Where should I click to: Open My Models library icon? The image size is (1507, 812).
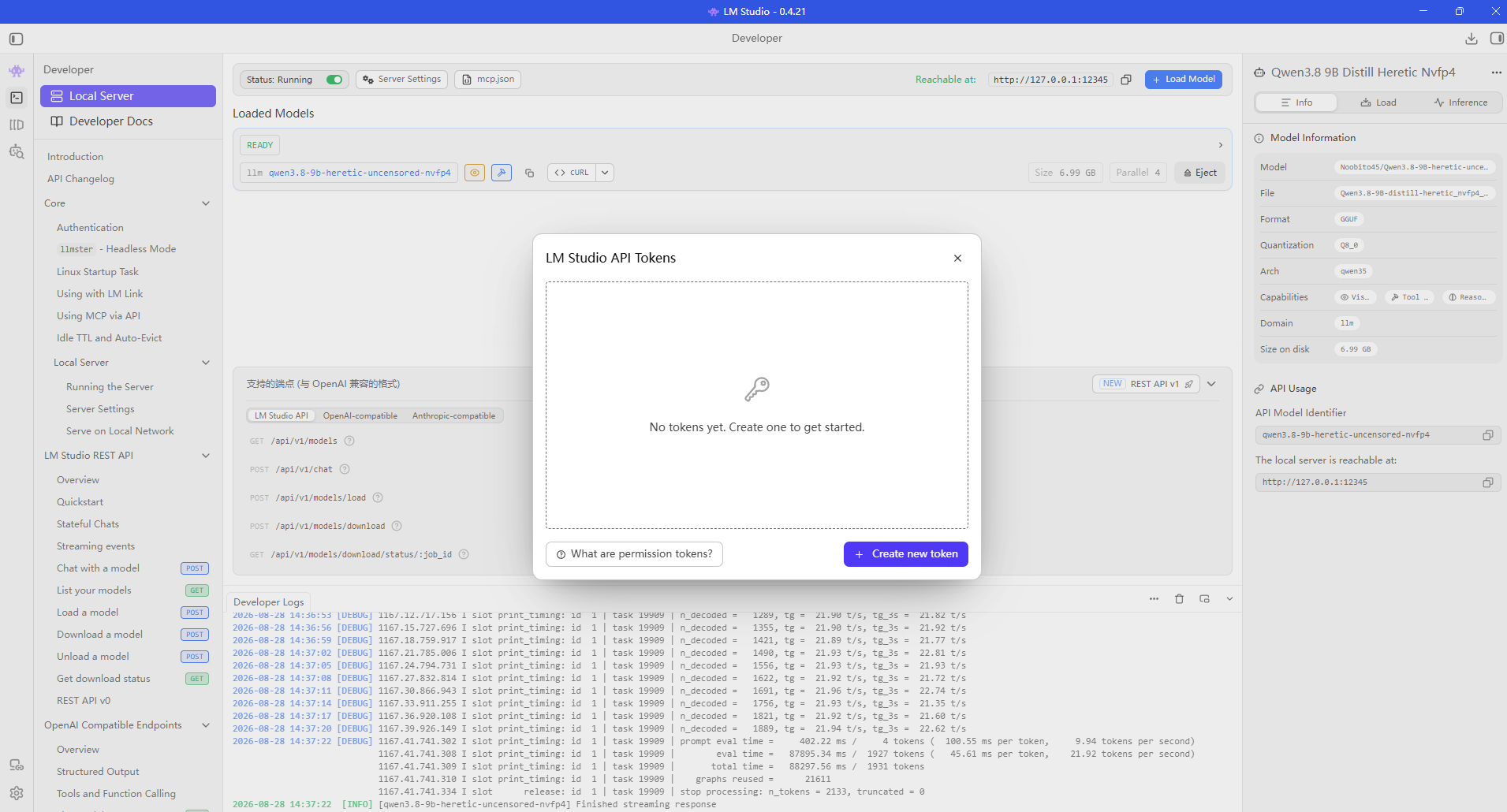pos(17,125)
